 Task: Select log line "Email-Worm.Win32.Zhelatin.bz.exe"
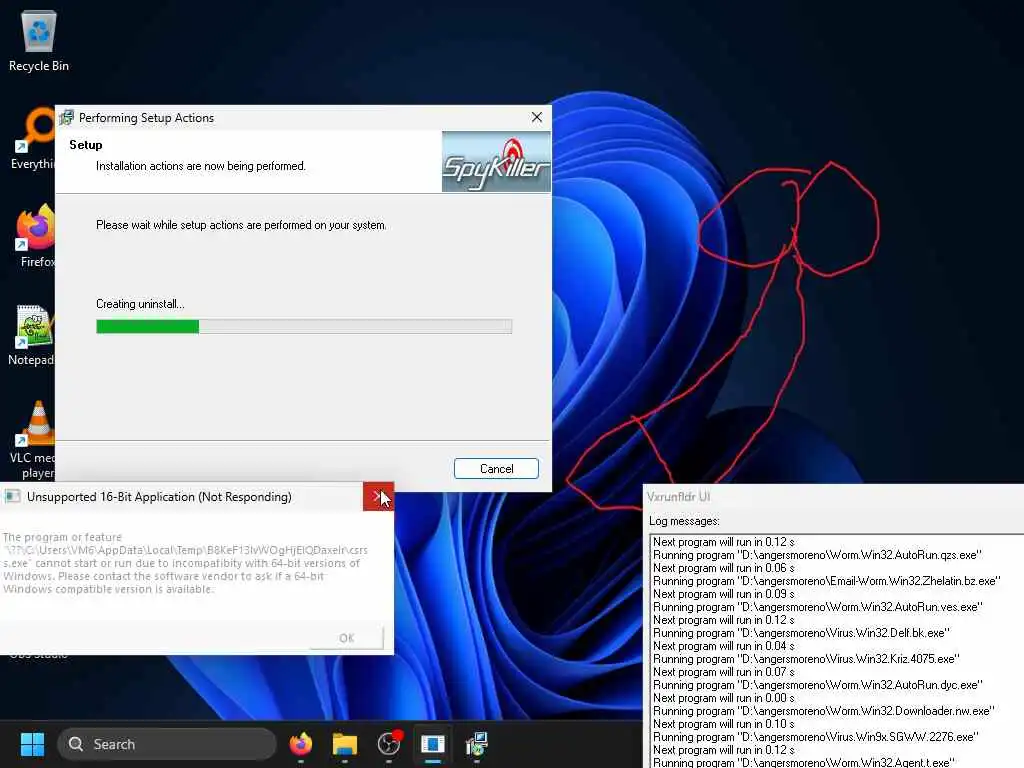pos(827,581)
